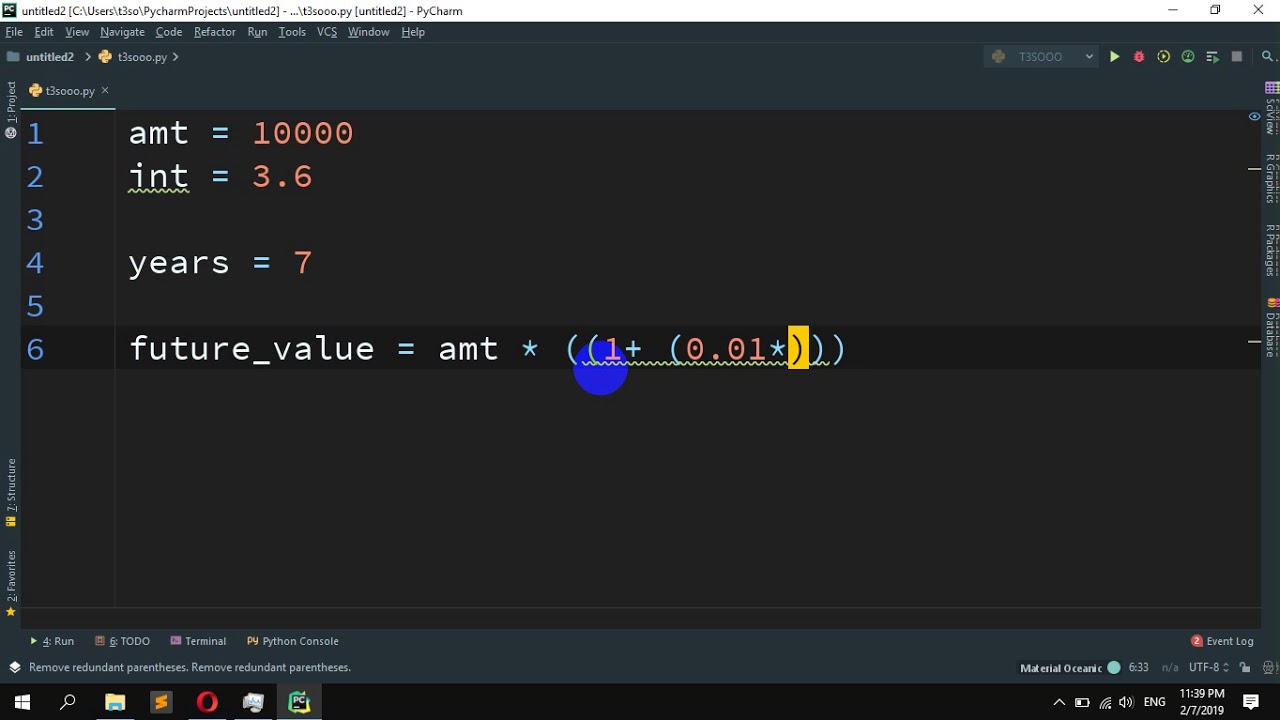Open the Event Log panel
This screenshot has height=720, width=1280.
tap(1222, 641)
